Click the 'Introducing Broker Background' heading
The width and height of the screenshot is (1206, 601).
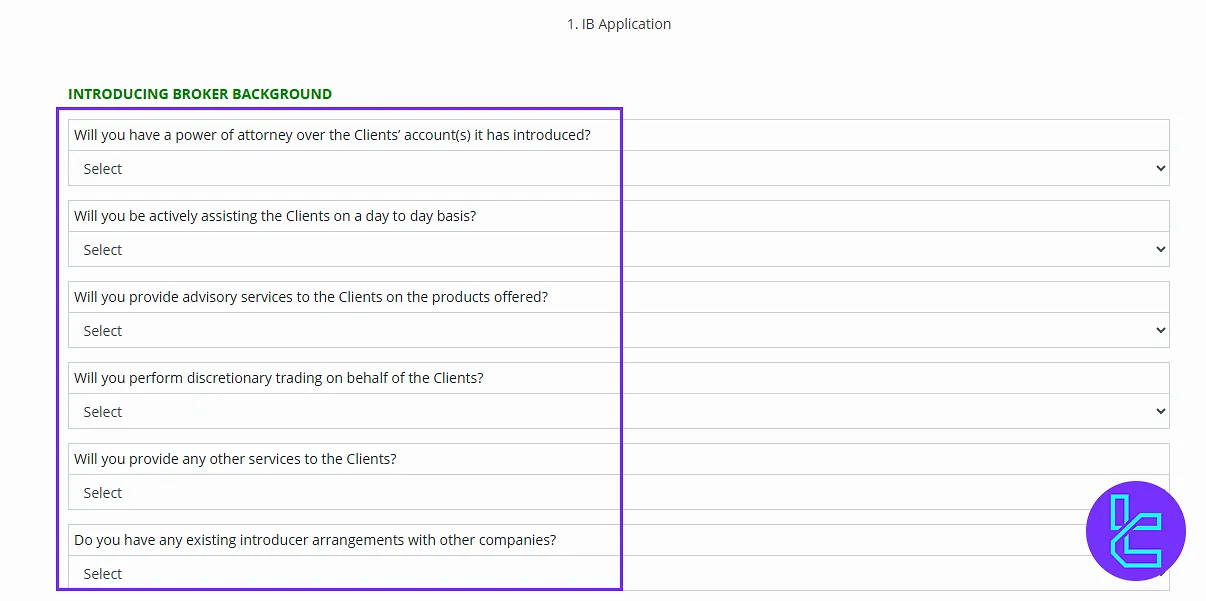click(200, 94)
